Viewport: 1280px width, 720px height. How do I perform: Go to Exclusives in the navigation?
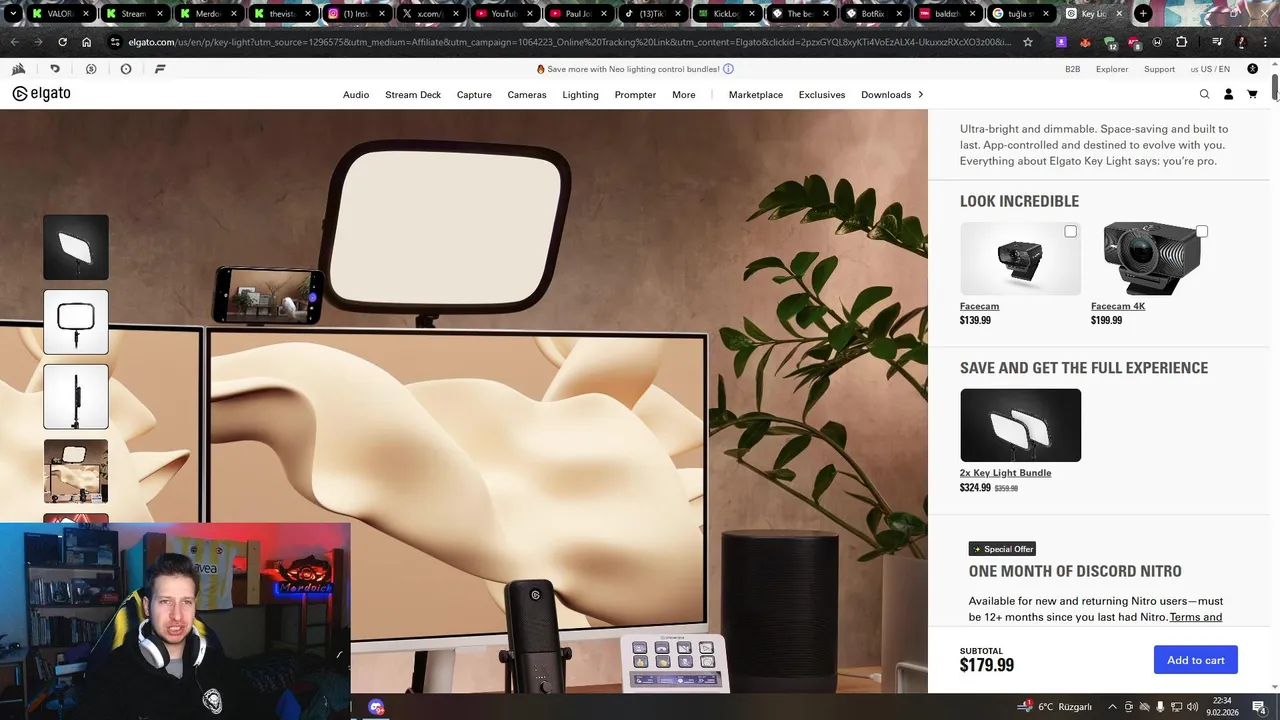821,95
